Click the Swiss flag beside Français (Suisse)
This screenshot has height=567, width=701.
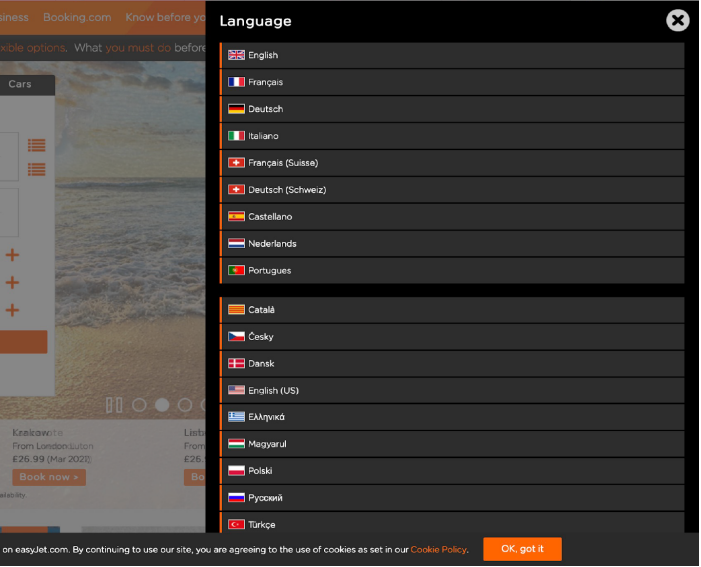236,163
